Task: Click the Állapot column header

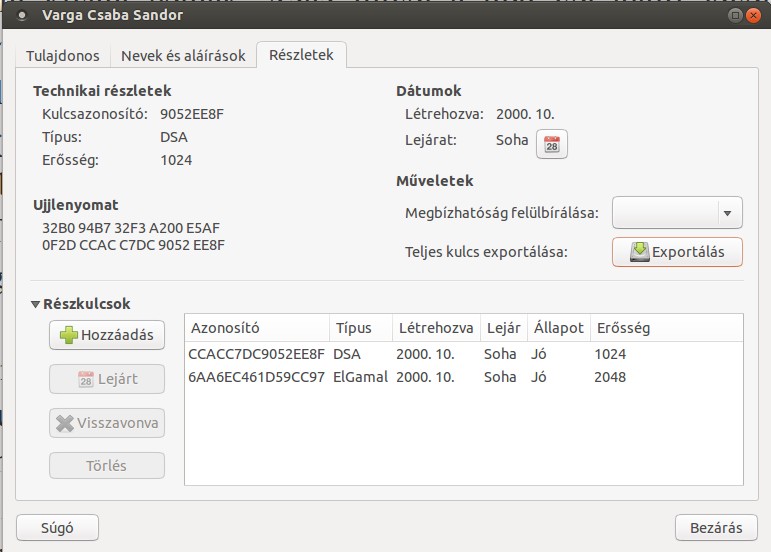Action: pos(559,328)
